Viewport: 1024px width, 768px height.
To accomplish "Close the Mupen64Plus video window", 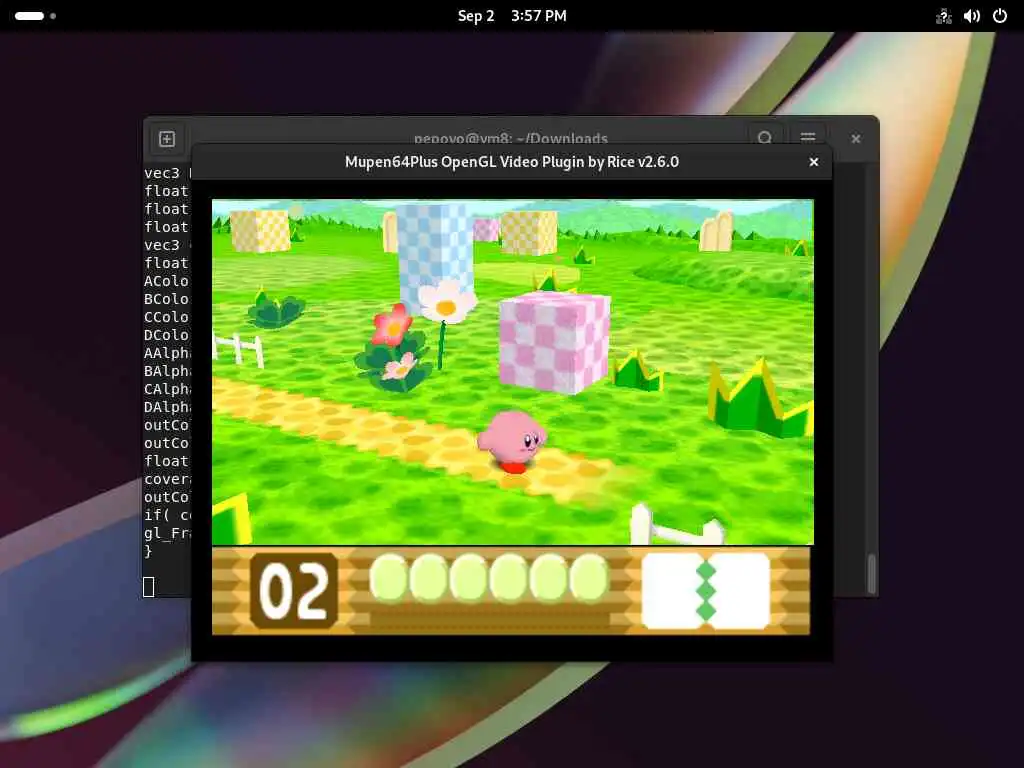I will coord(814,162).
